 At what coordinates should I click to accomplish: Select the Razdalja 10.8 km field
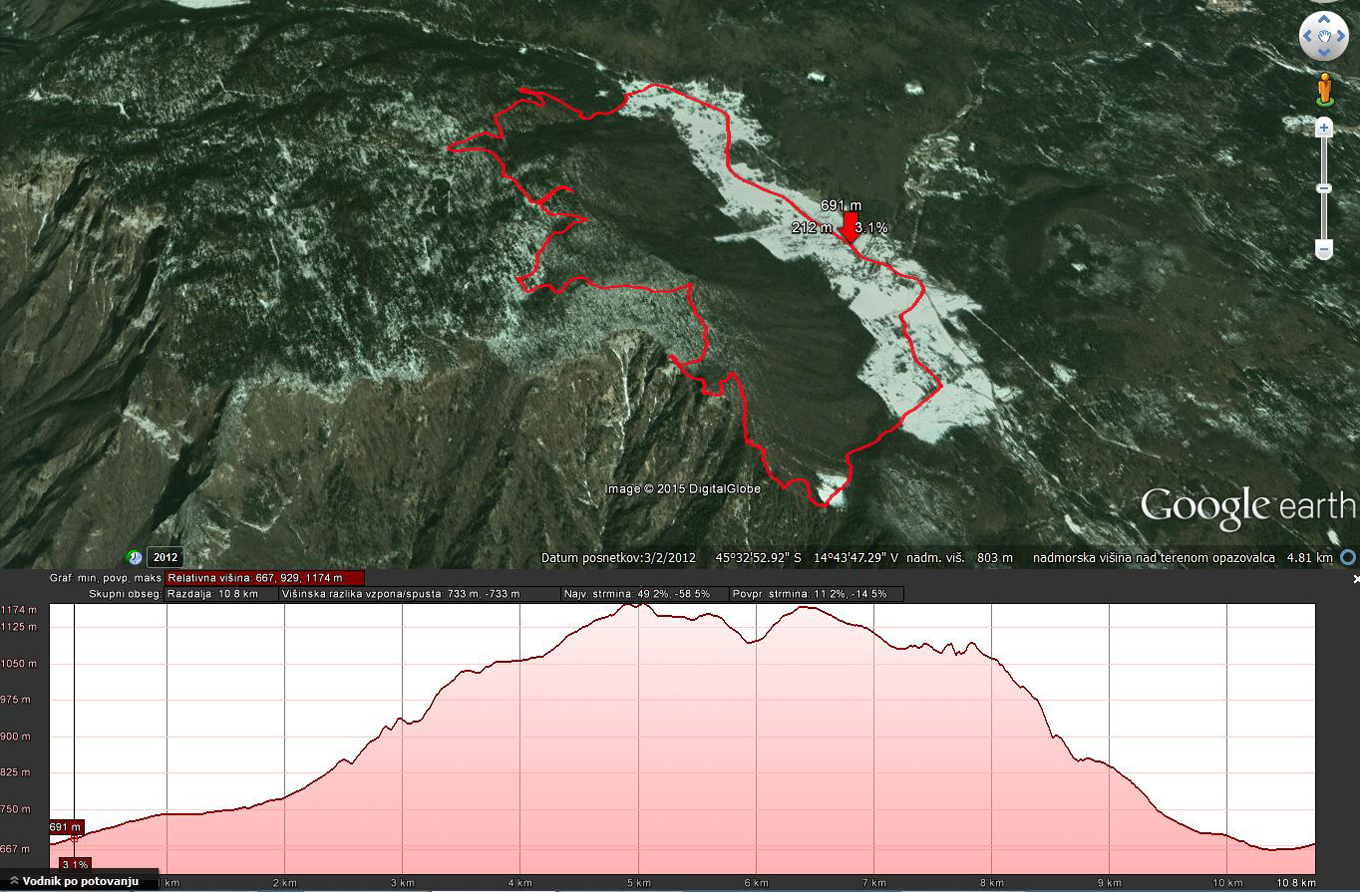[x=221, y=594]
